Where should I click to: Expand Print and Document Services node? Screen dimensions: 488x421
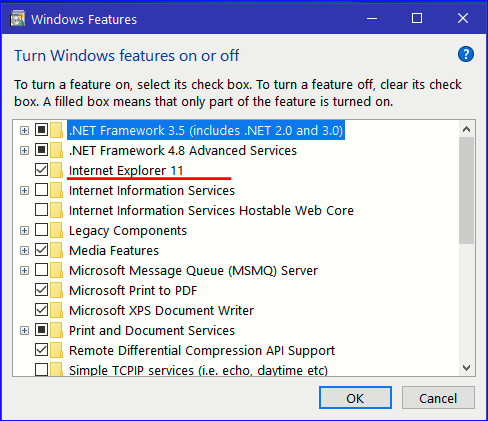[24, 330]
